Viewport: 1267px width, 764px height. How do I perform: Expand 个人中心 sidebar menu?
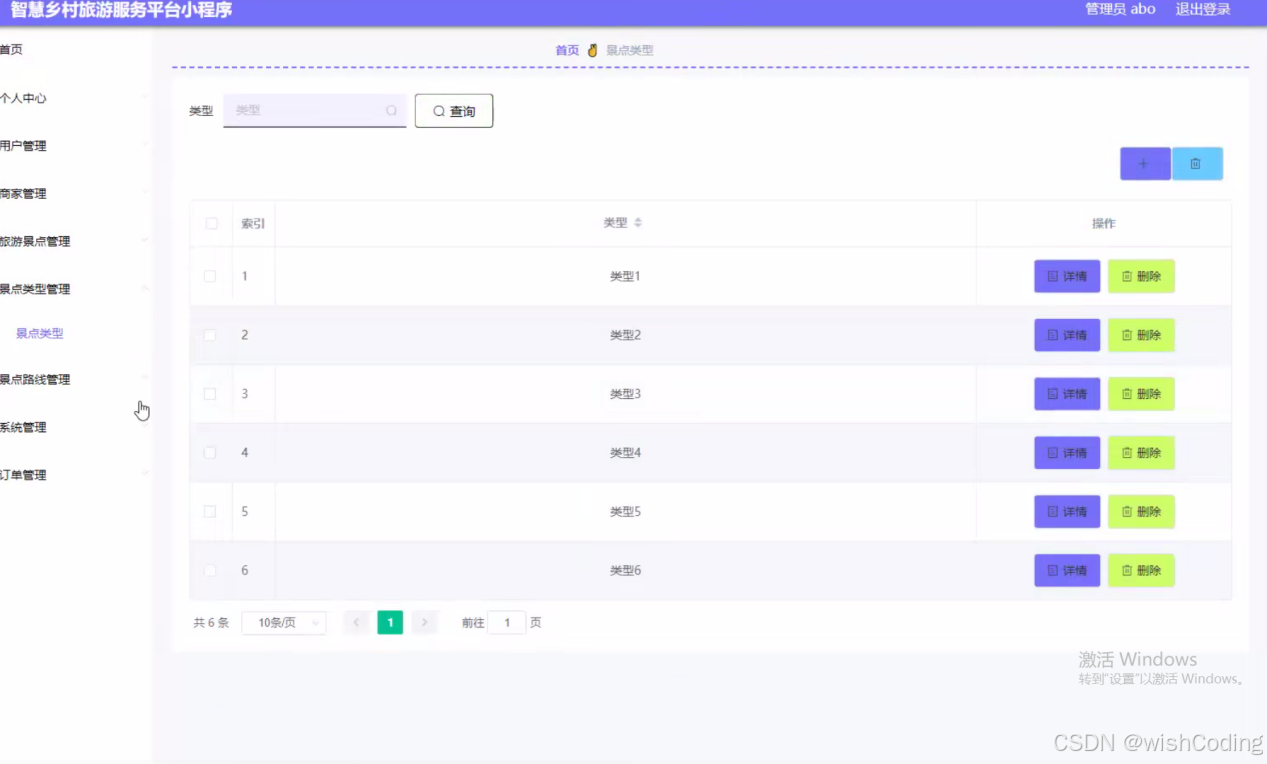(x=75, y=98)
